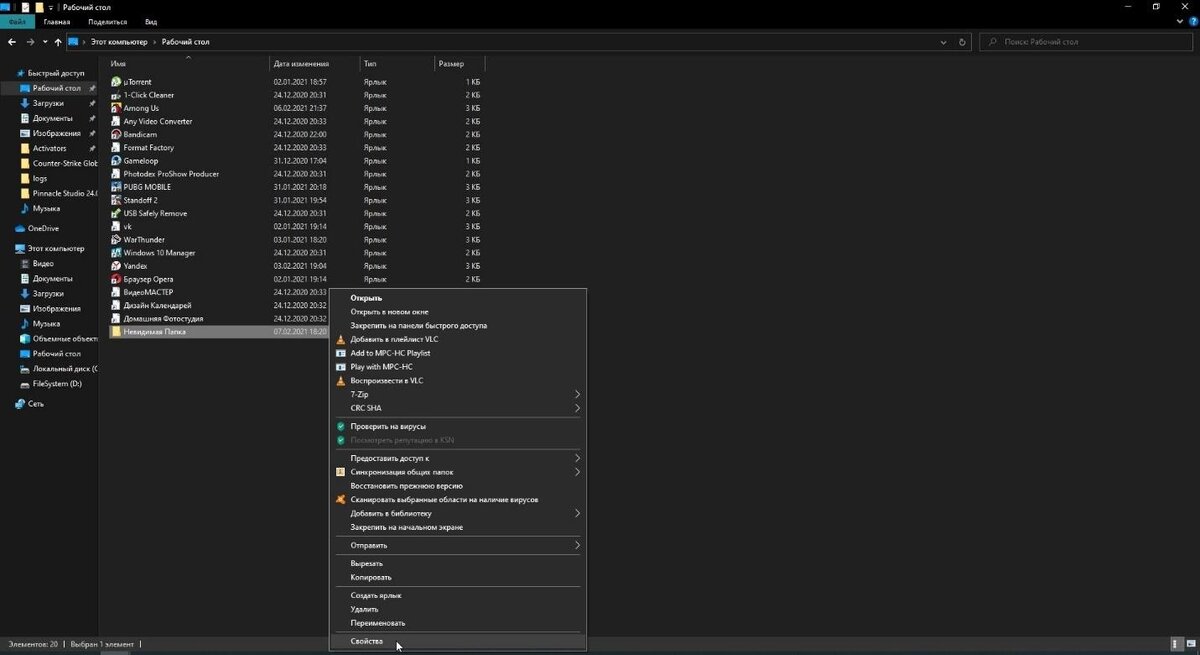Click the vk shortcut icon
The width and height of the screenshot is (1200, 655).
click(x=116, y=227)
